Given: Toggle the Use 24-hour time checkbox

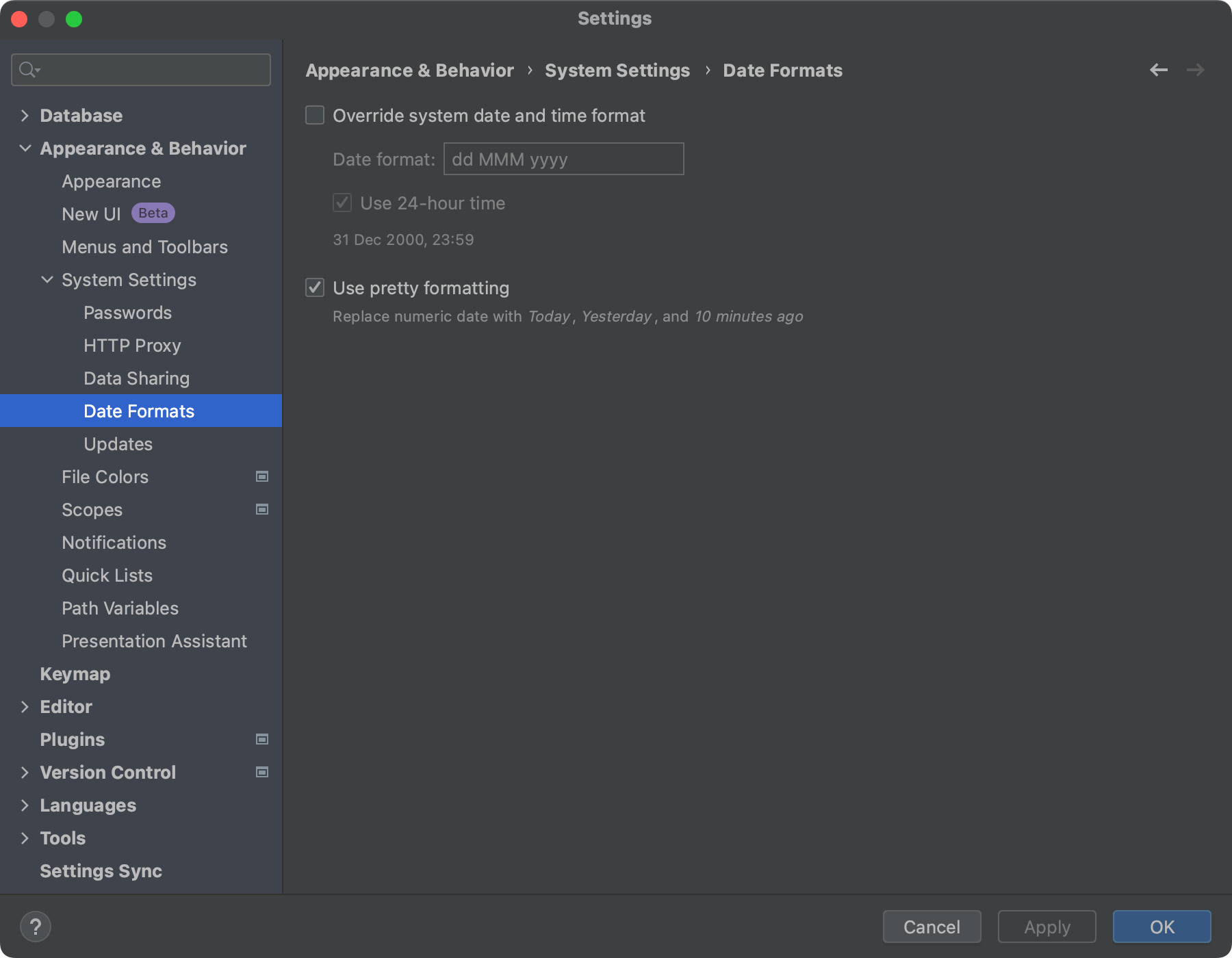Looking at the screenshot, I should coord(342,203).
